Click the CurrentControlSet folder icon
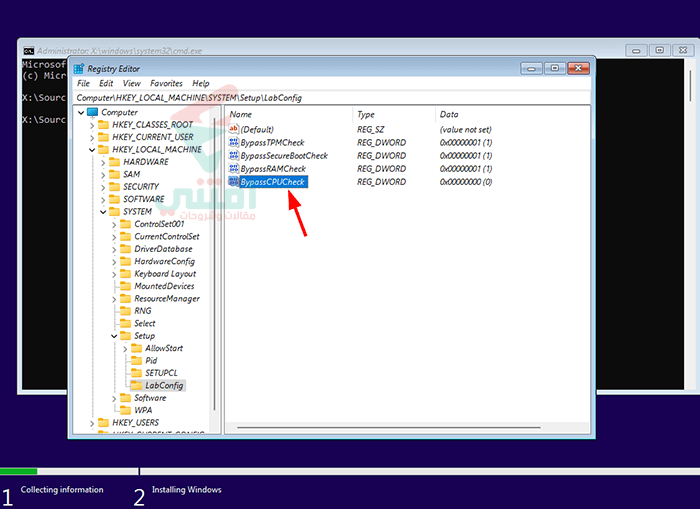The image size is (700, 509). tap(126, 237)
